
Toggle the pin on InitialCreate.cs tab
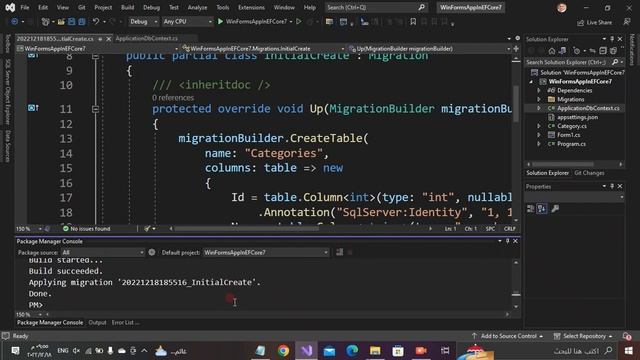click(x=100, y=39)
